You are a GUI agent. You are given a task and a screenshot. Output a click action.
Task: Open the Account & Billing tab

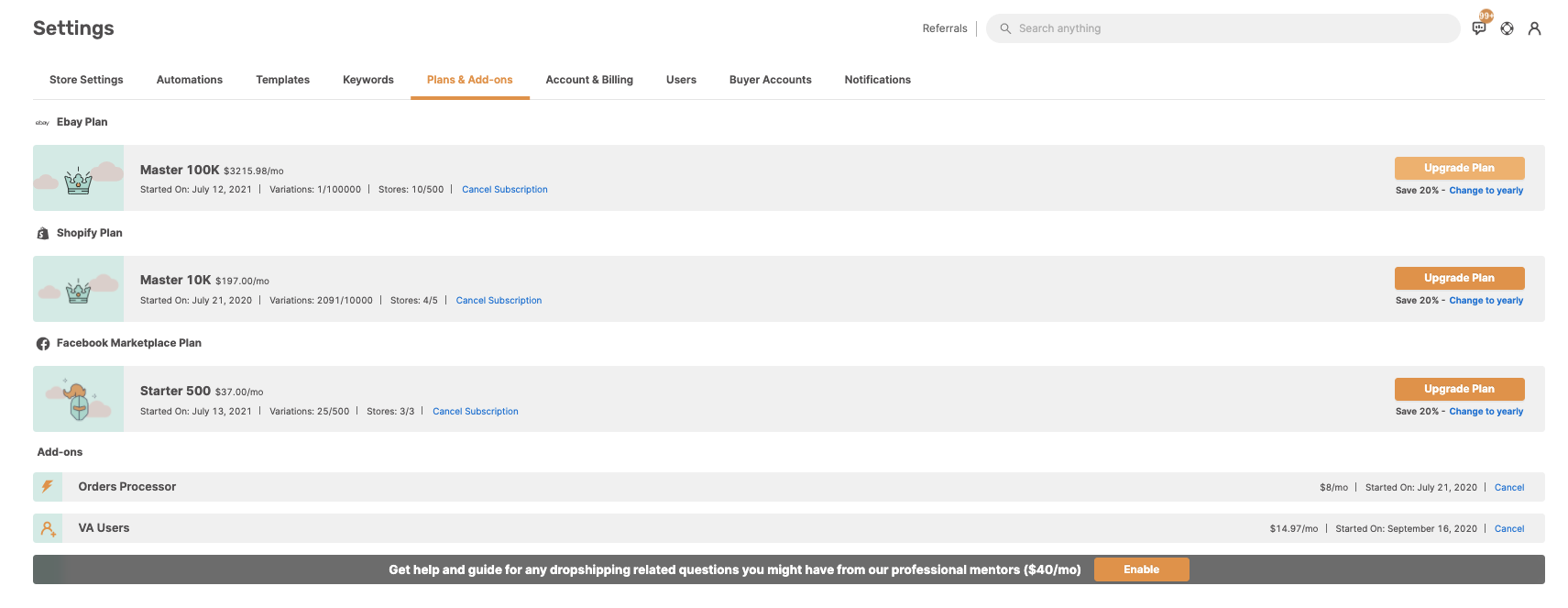589,80
